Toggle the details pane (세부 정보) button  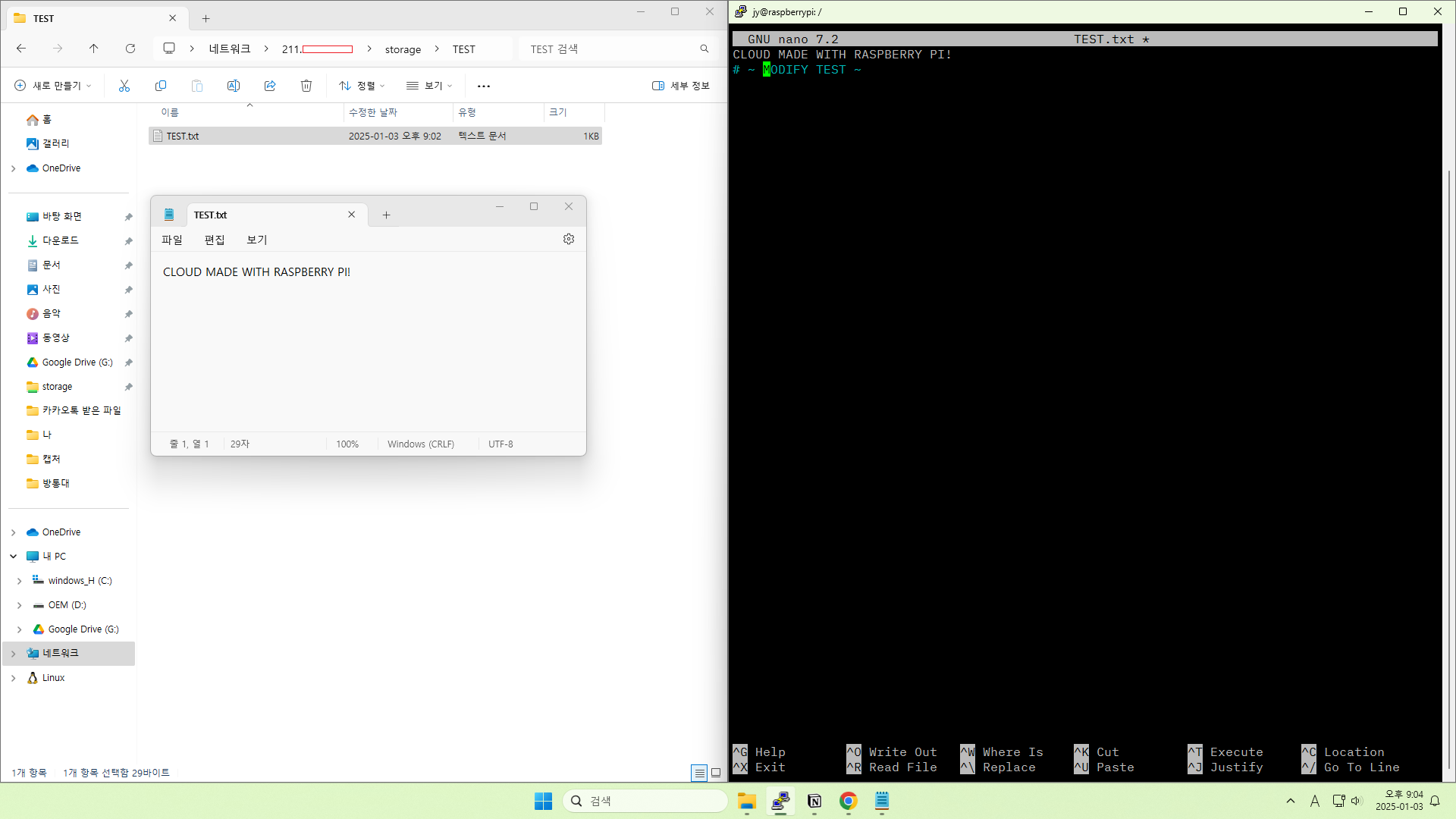tap(680, 86)
